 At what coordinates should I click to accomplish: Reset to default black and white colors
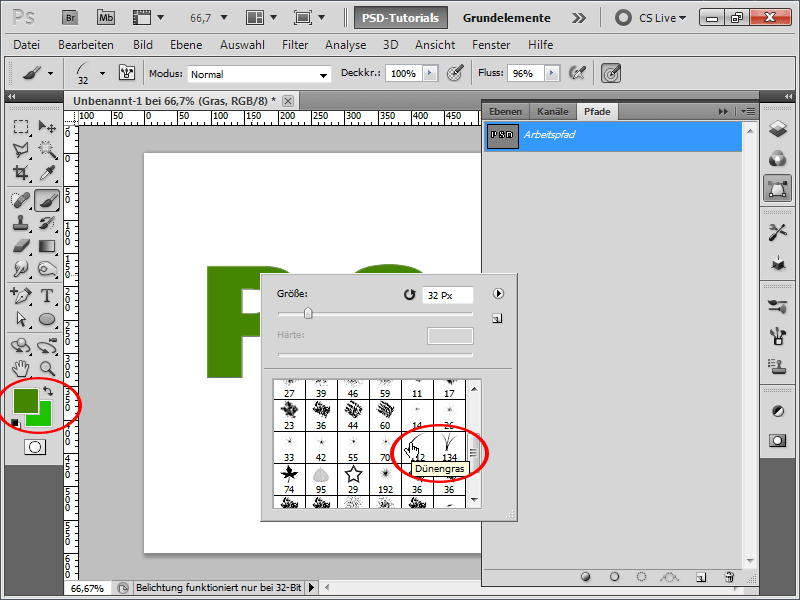coord(15,422)
